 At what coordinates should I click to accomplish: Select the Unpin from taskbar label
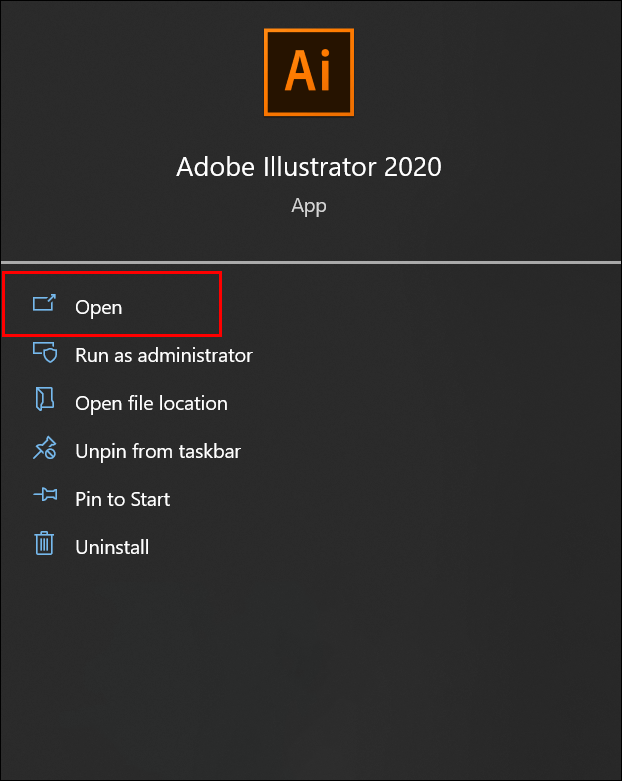click(158, 451)
